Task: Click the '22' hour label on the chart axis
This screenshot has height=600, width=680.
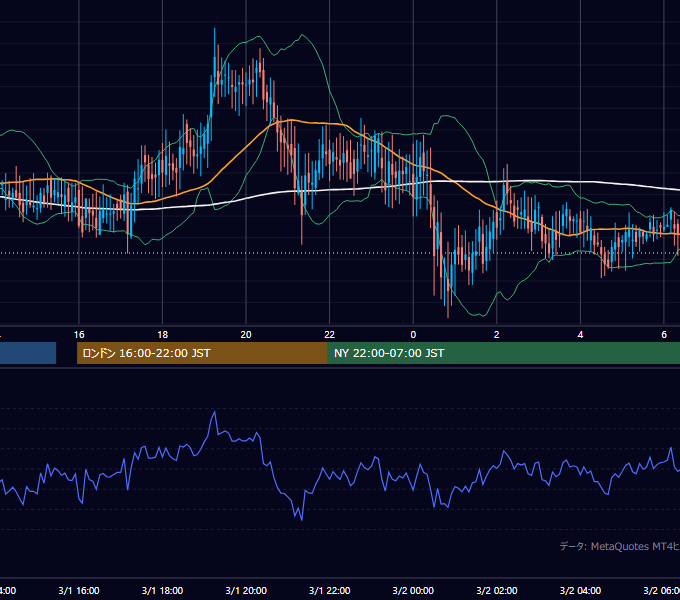Action: pos(330,335)
